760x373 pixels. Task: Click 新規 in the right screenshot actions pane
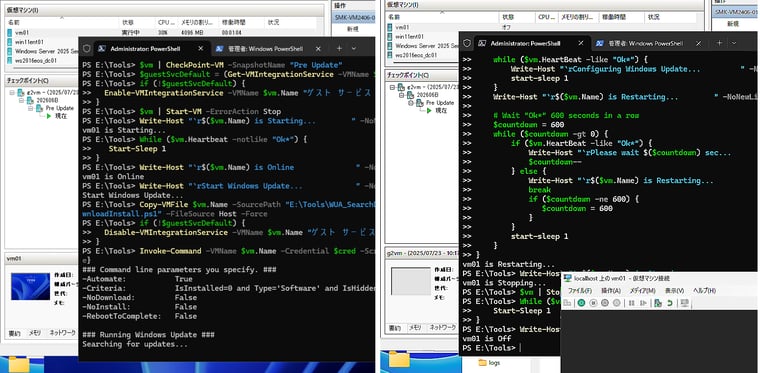(733, 24)
